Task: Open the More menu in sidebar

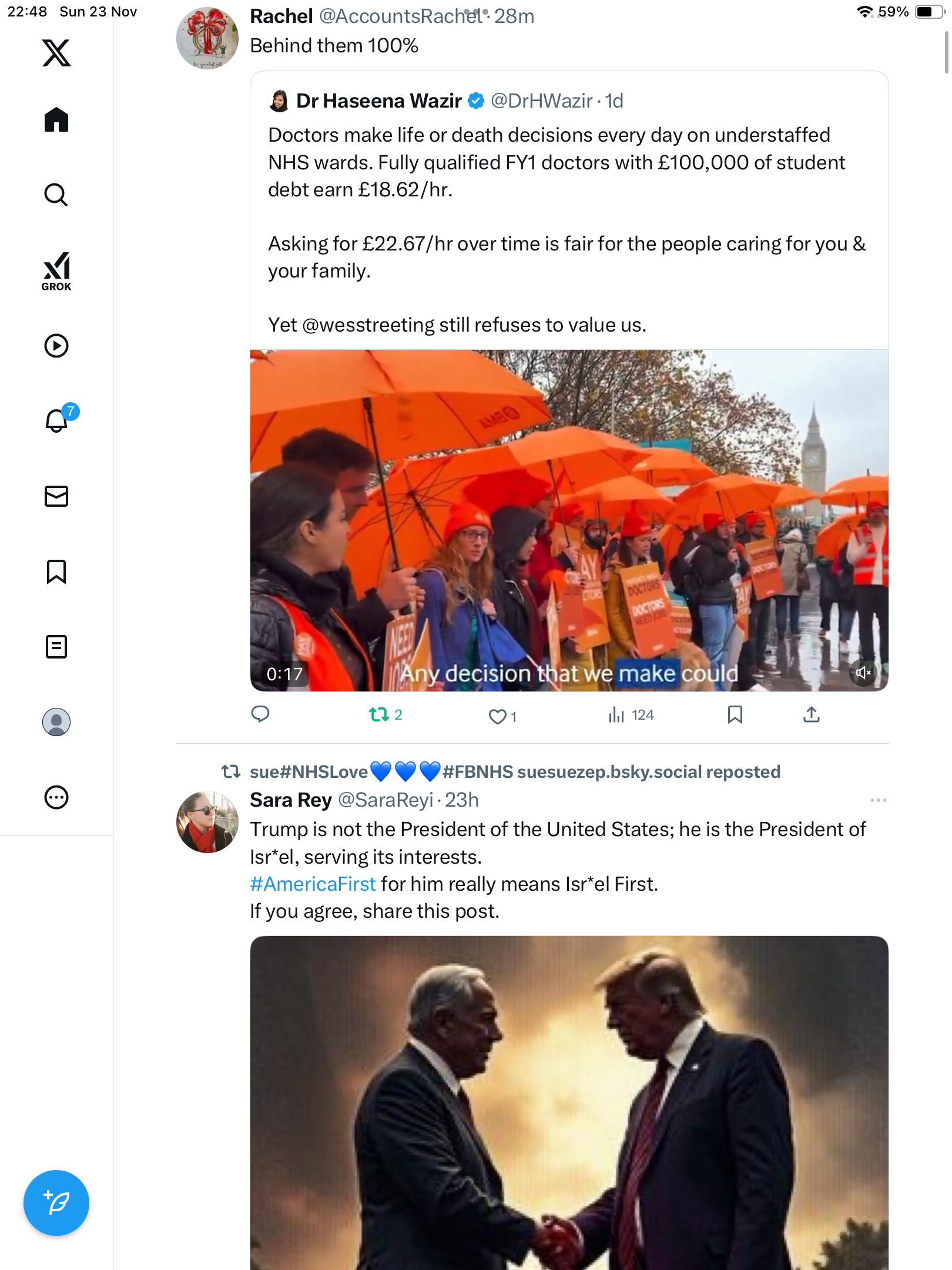Action: point(56,797)
